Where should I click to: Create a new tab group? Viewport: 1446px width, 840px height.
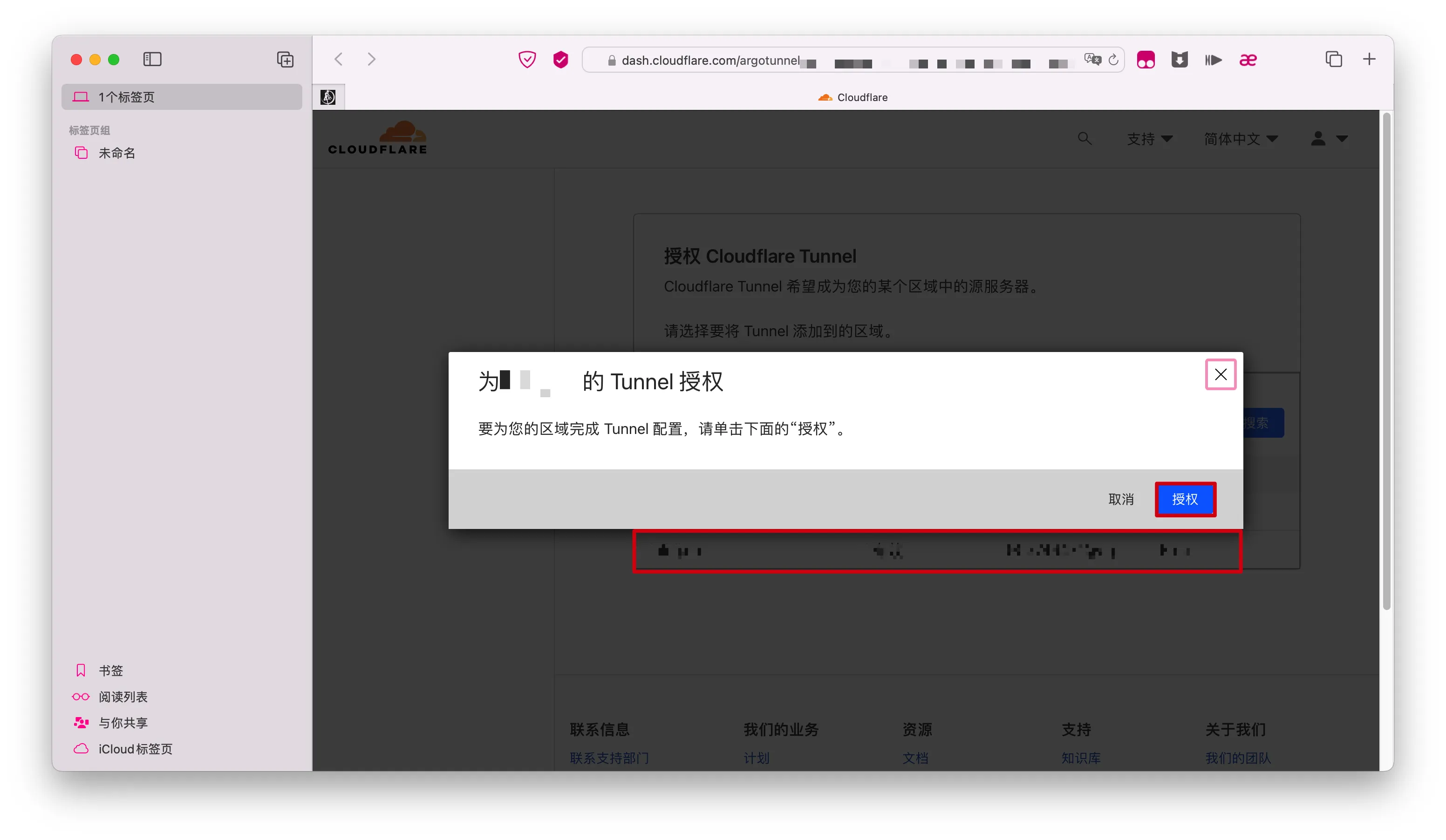pyautogui.click(x=285, y=60)
